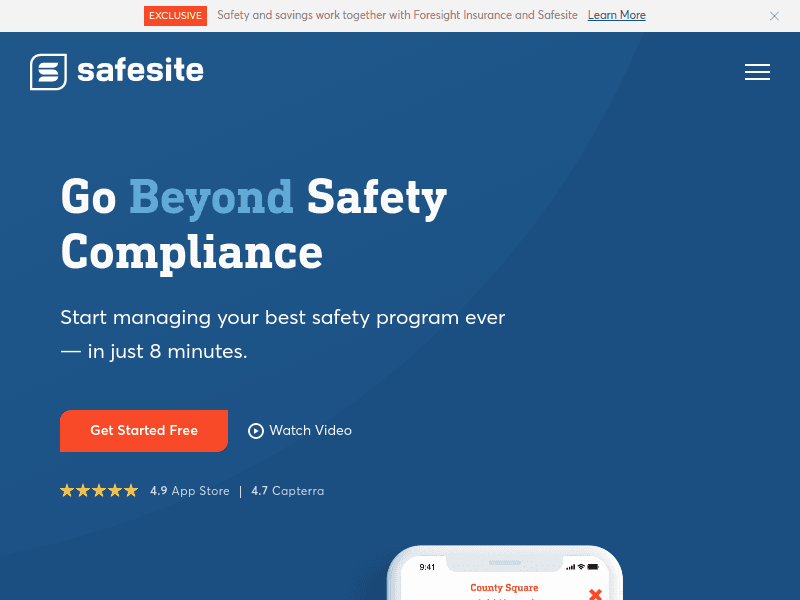Click the fifth star in the rating row

(x=131, y=490)
